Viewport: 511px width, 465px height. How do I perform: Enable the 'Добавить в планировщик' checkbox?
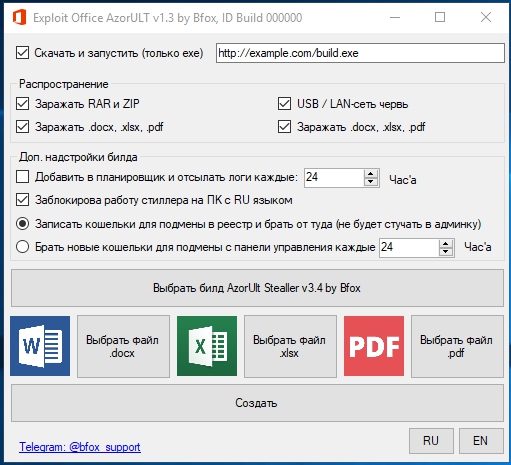point(22,177)
